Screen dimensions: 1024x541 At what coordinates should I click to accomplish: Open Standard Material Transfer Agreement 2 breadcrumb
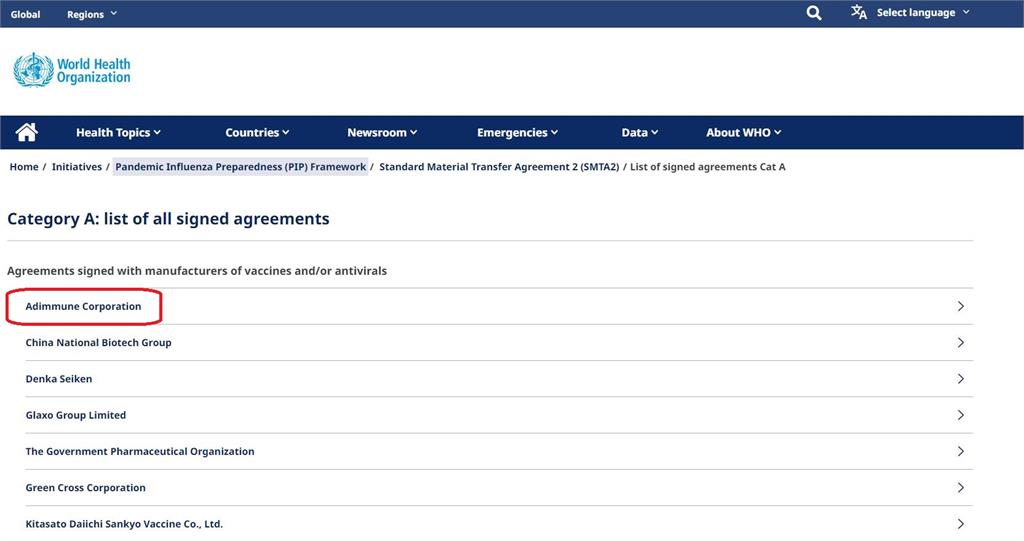[x=499, y=167]
